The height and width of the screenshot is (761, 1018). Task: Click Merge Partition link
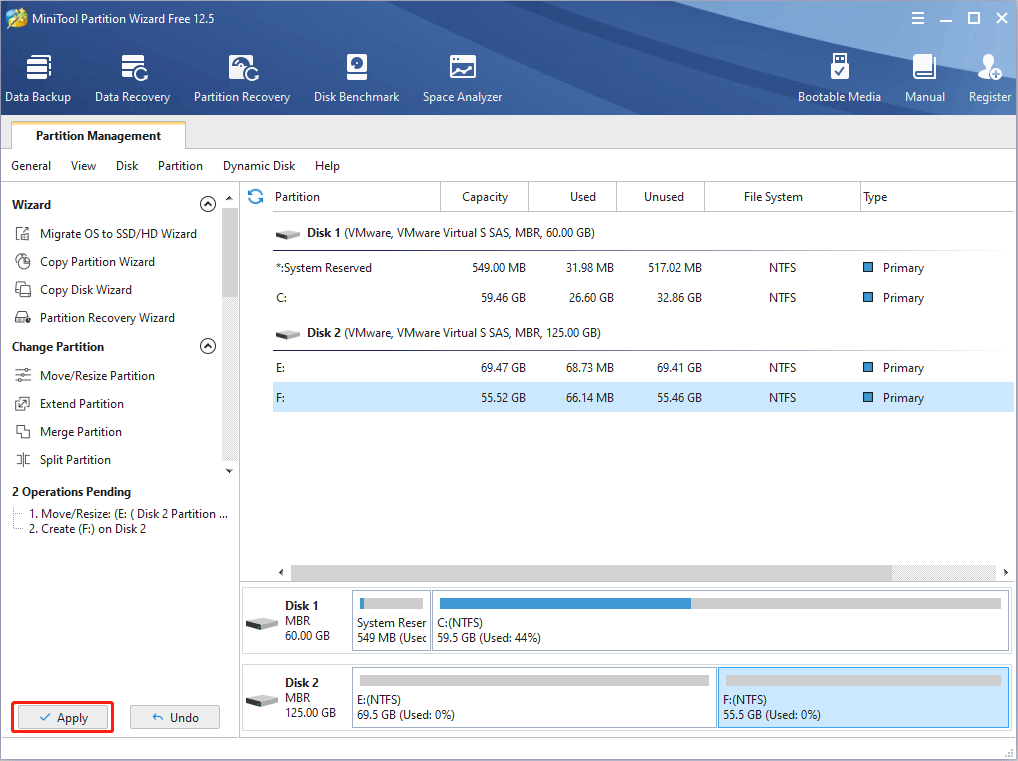[x=81, y=432]
